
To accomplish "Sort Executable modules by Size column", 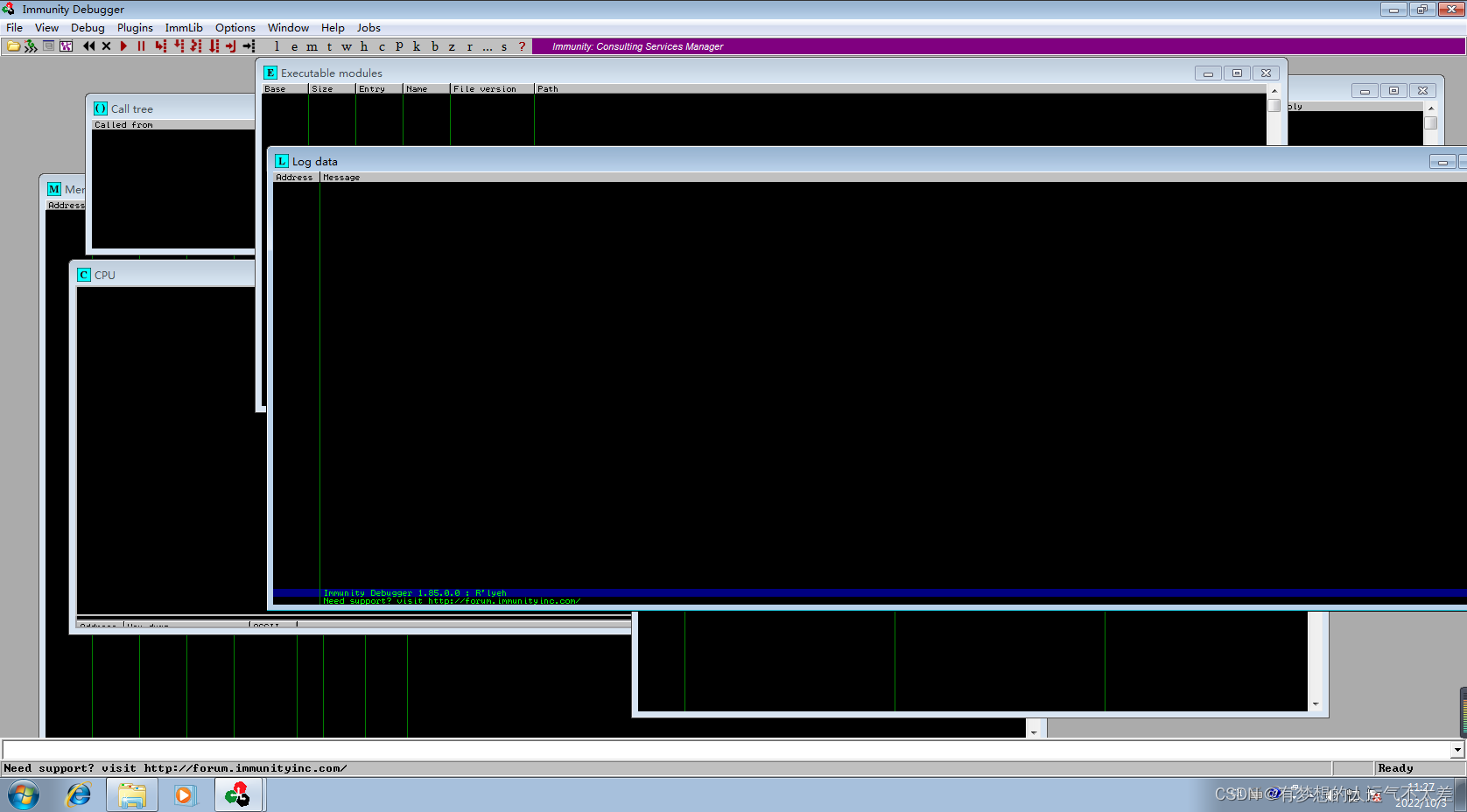I will (x=332, y=89).
